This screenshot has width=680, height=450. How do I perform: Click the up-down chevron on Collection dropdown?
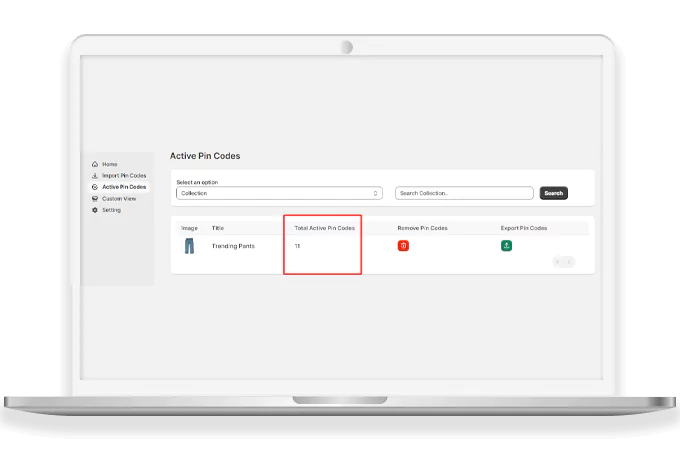[376, 193]
